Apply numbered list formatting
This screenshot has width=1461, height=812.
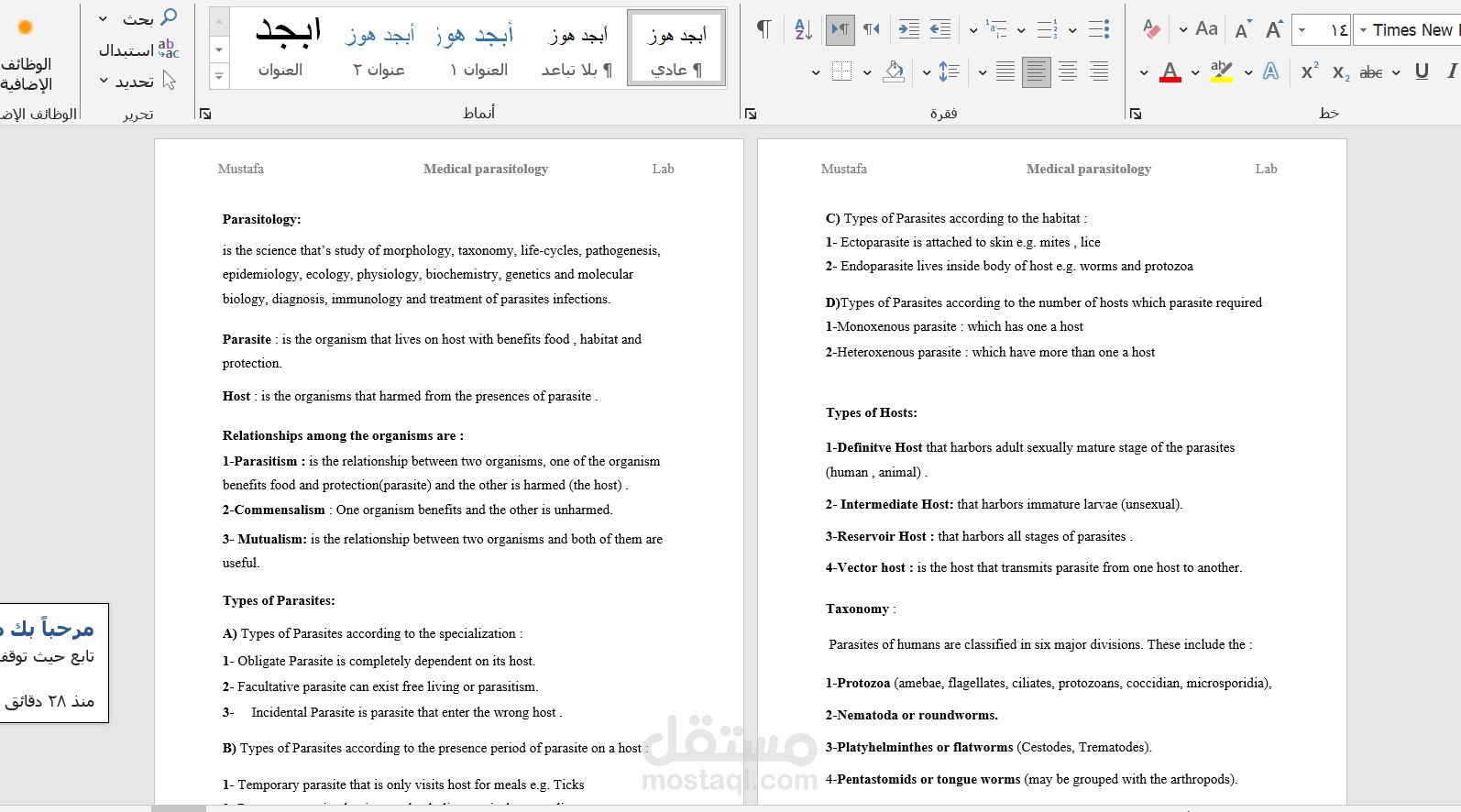pyautogui.click(x=1048, y=29)
